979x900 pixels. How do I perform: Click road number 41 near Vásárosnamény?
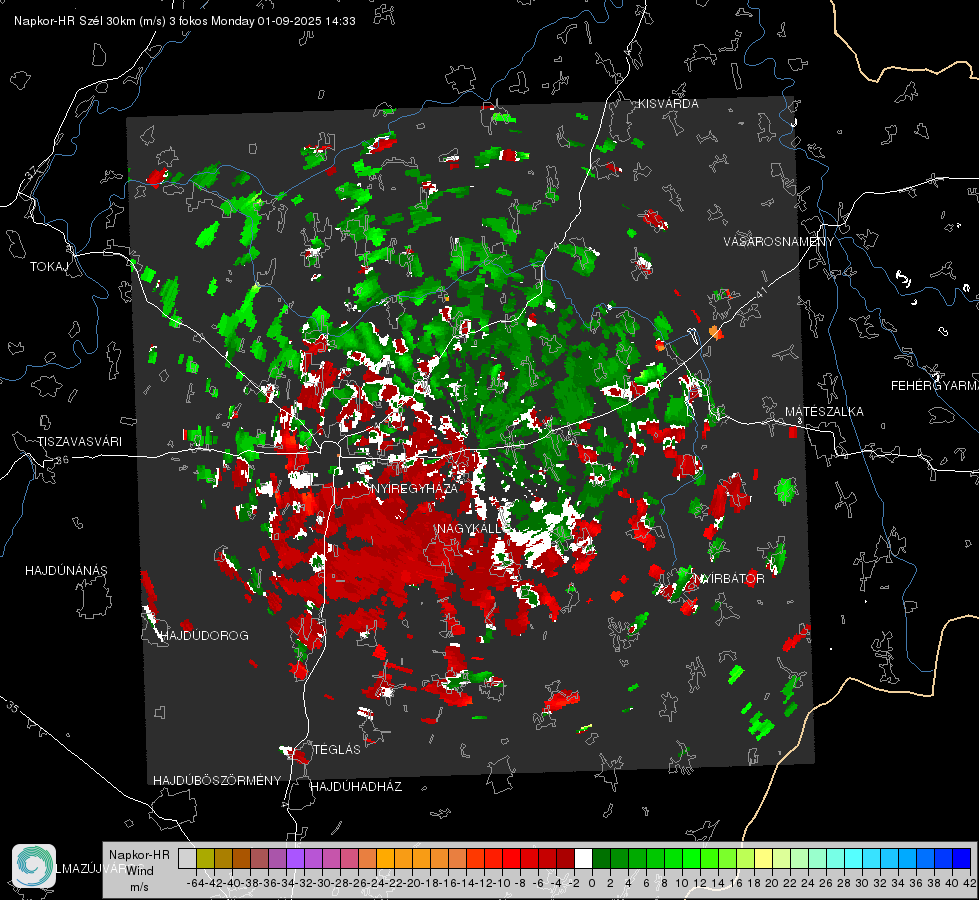[x=761, y=292]
